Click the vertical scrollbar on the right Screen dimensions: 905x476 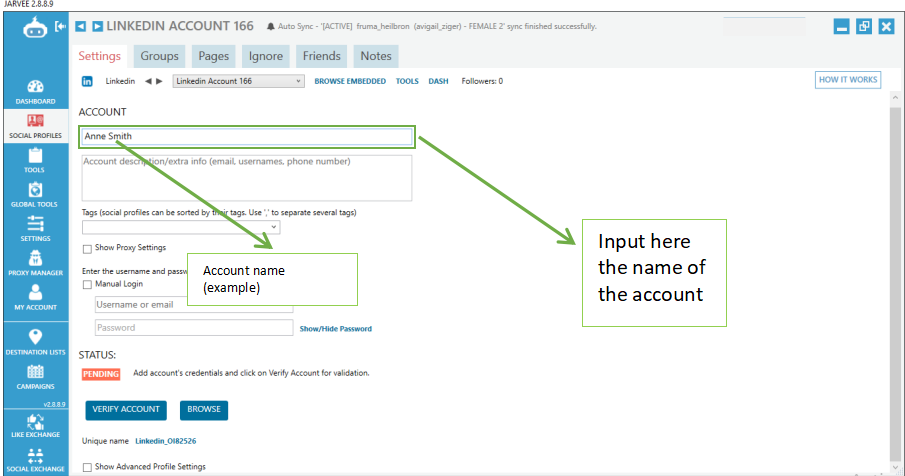[895, 283]
